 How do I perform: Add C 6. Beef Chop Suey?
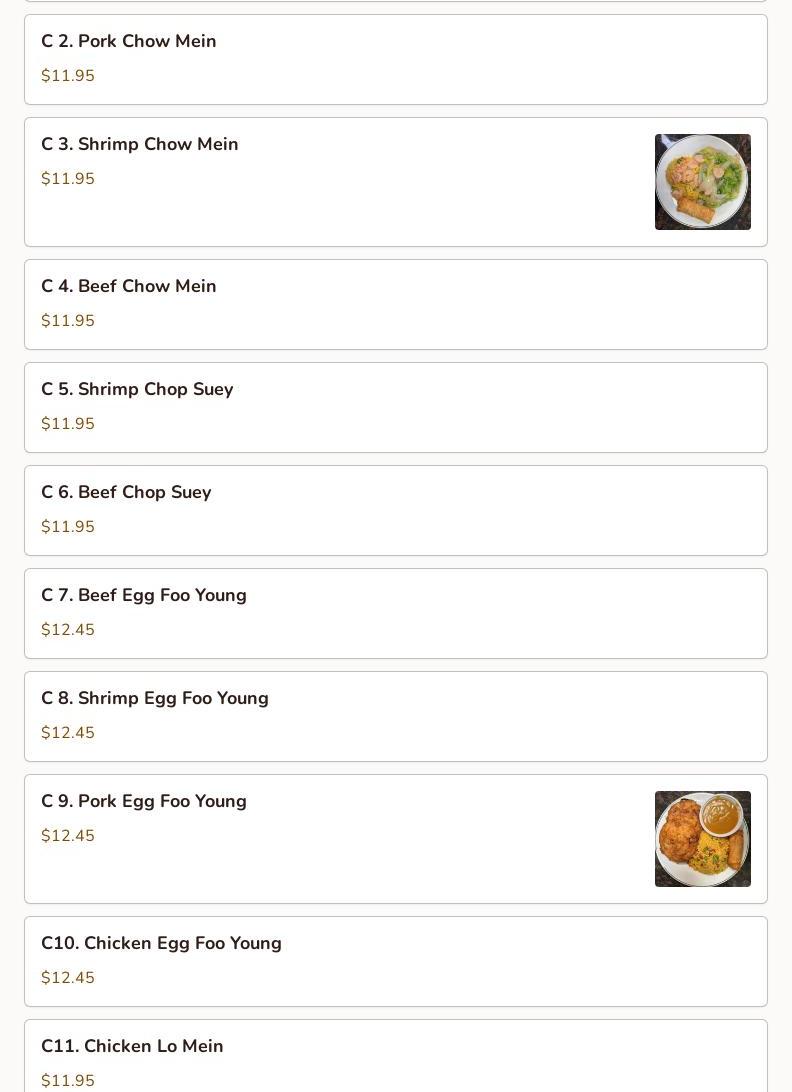pos(396,510)
